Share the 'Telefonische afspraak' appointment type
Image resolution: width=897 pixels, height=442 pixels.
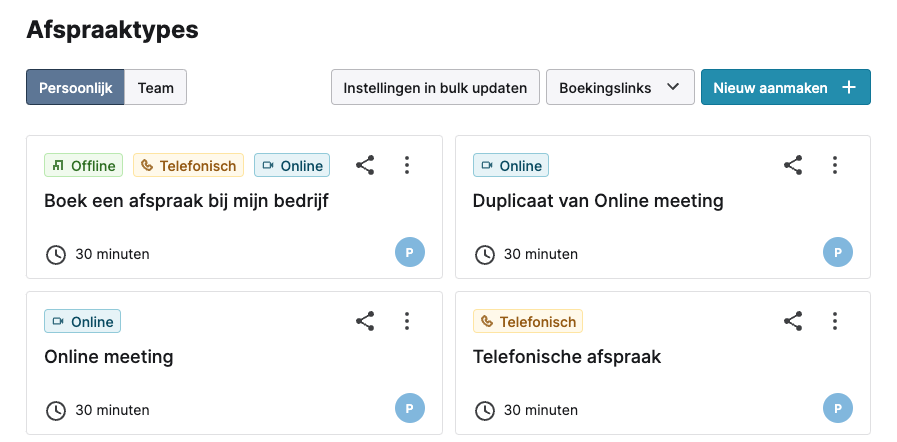click(793, 321)
